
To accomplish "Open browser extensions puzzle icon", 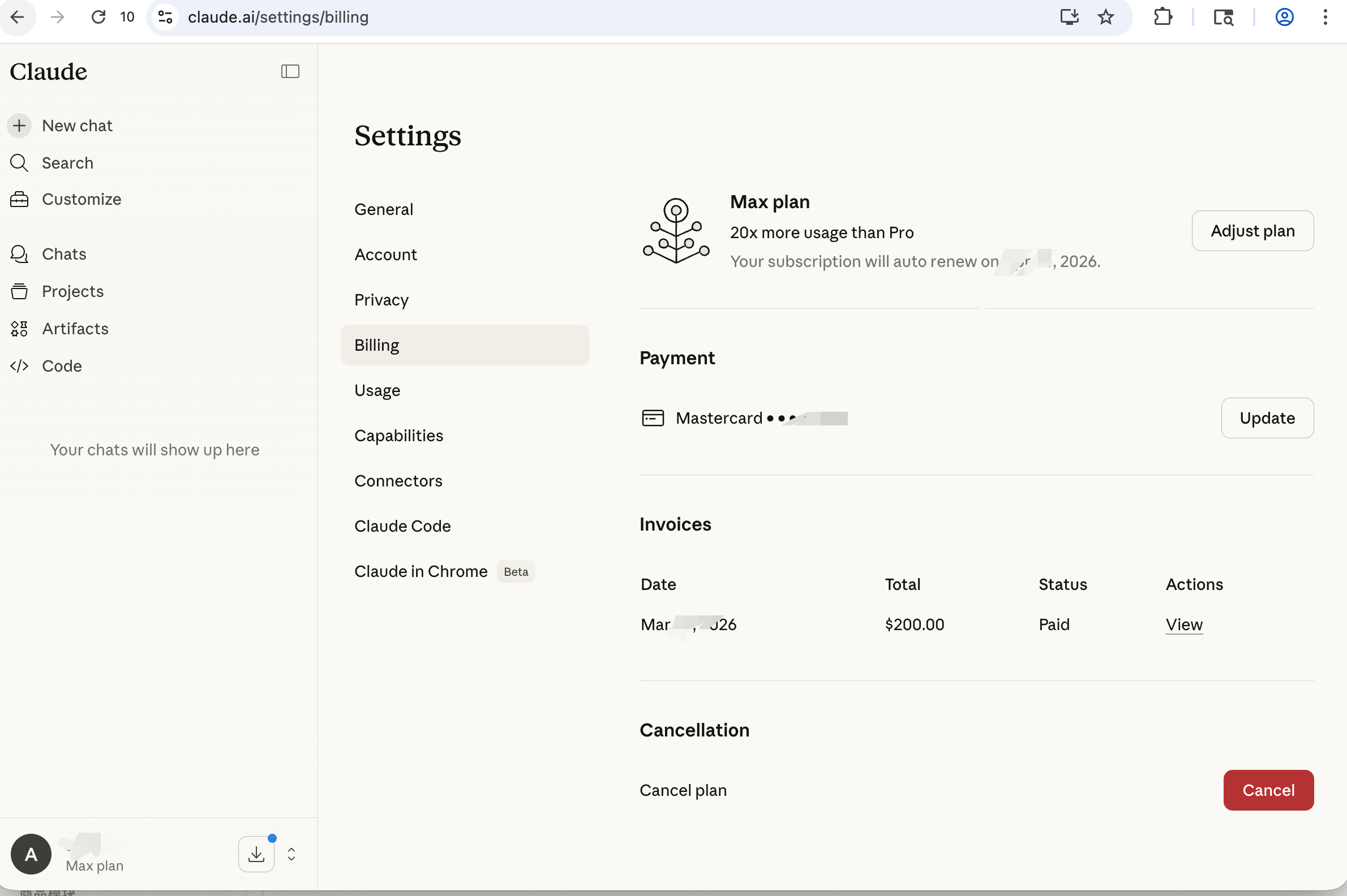I will click(1162, 17).
